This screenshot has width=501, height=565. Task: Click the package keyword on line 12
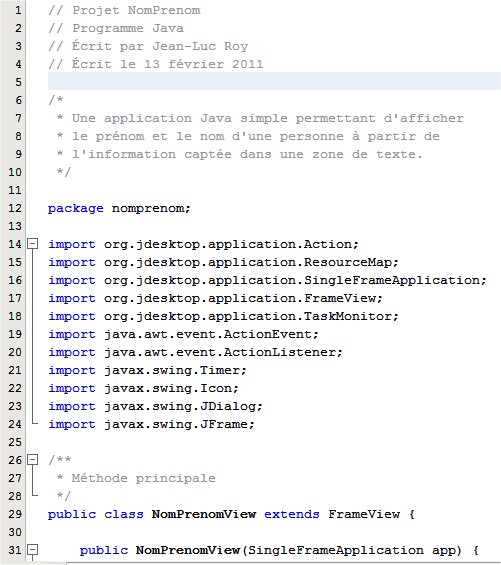pos(76,209)
